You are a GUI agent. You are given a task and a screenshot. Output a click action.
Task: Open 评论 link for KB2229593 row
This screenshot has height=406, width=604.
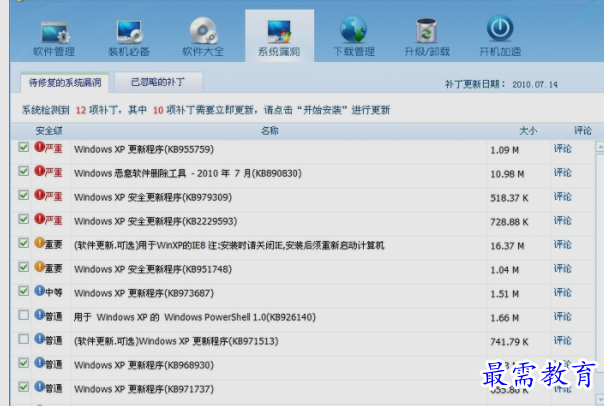(562, 221)
